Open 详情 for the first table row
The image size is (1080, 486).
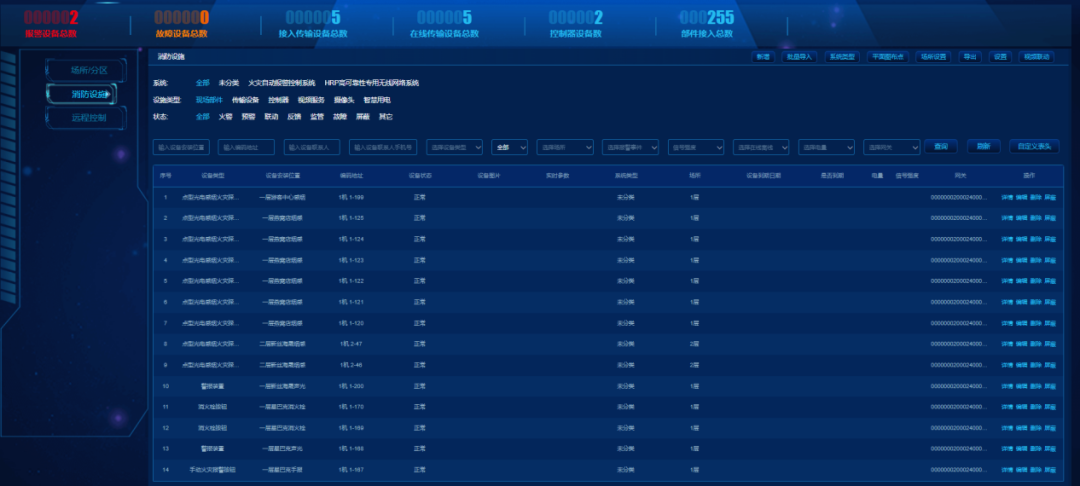(1007, 197)
